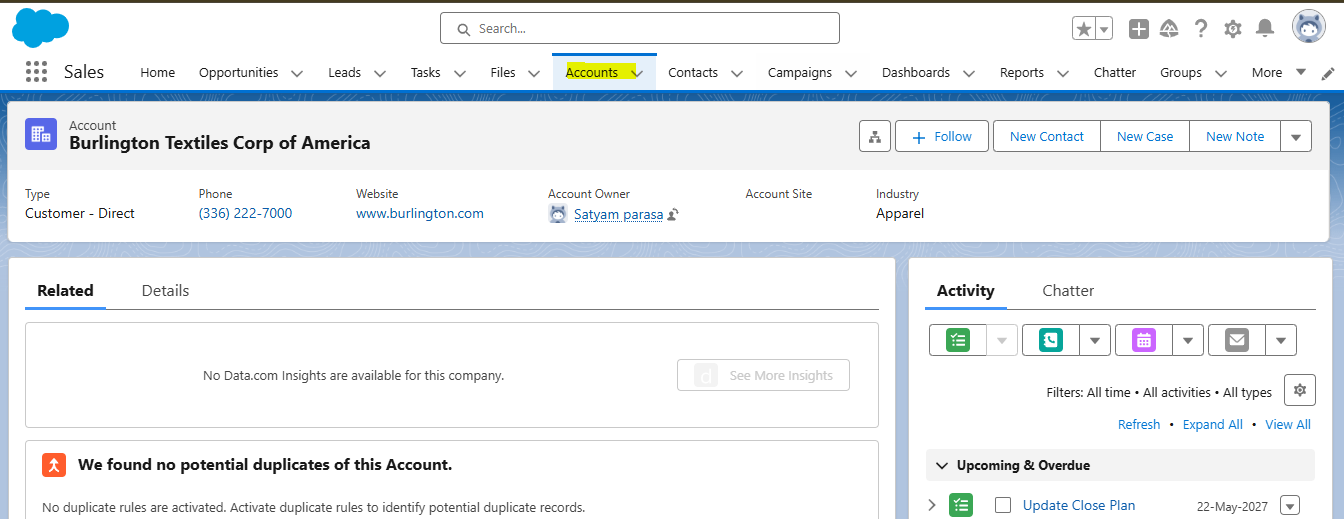1344x519 pixels.
Task: Open the Contacts tab dropdown chevron
Action: (x=737, y=73)
